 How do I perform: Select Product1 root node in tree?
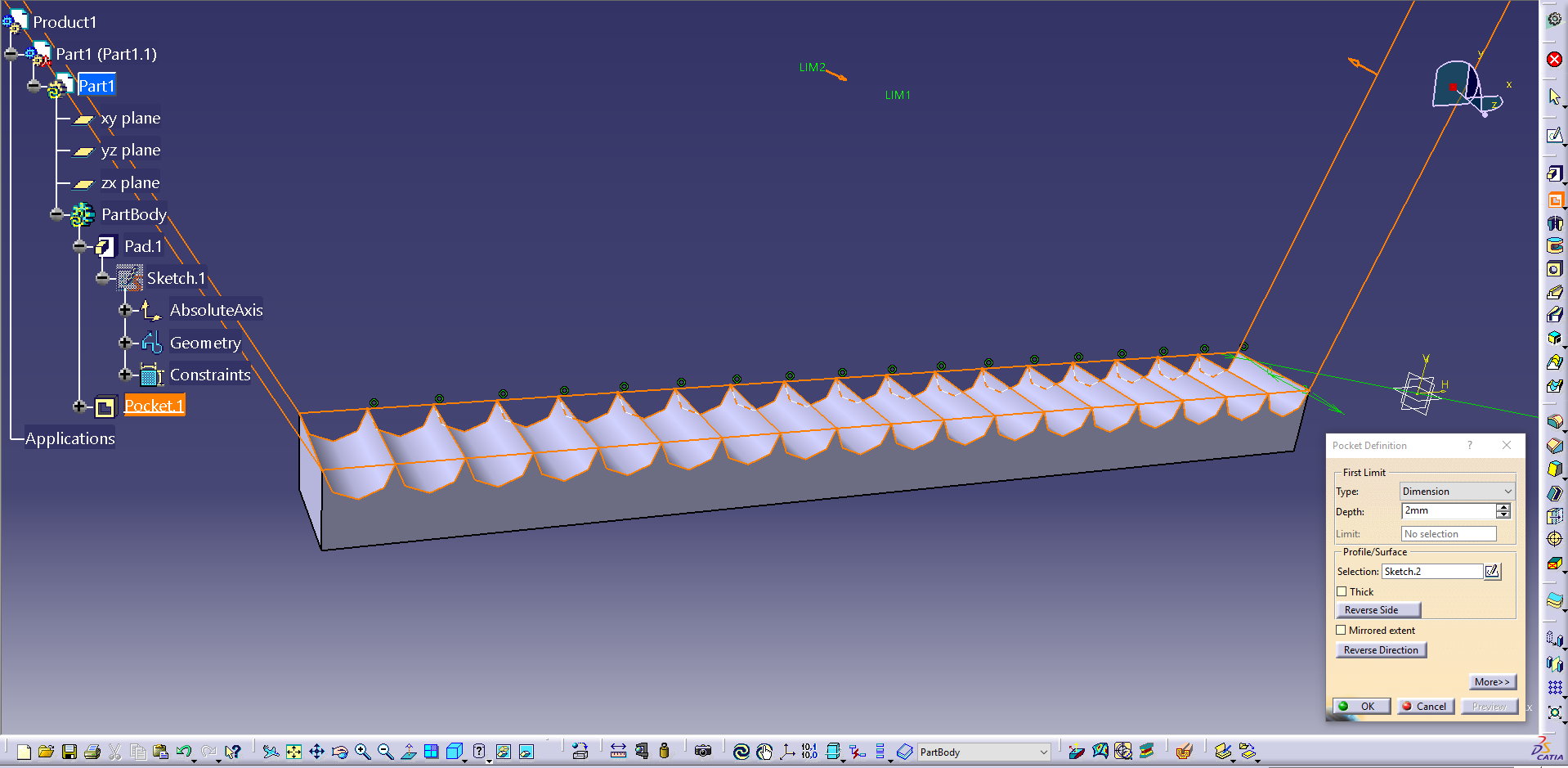pos(65,22)
